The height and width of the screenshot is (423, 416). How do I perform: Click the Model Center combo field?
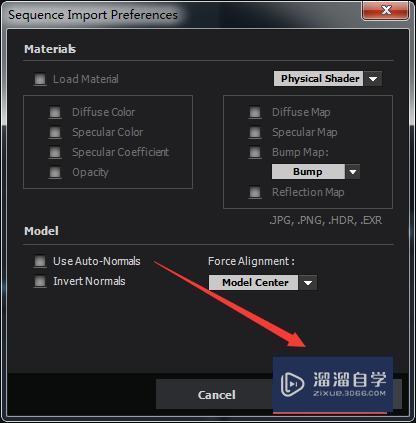coord(253,283)
